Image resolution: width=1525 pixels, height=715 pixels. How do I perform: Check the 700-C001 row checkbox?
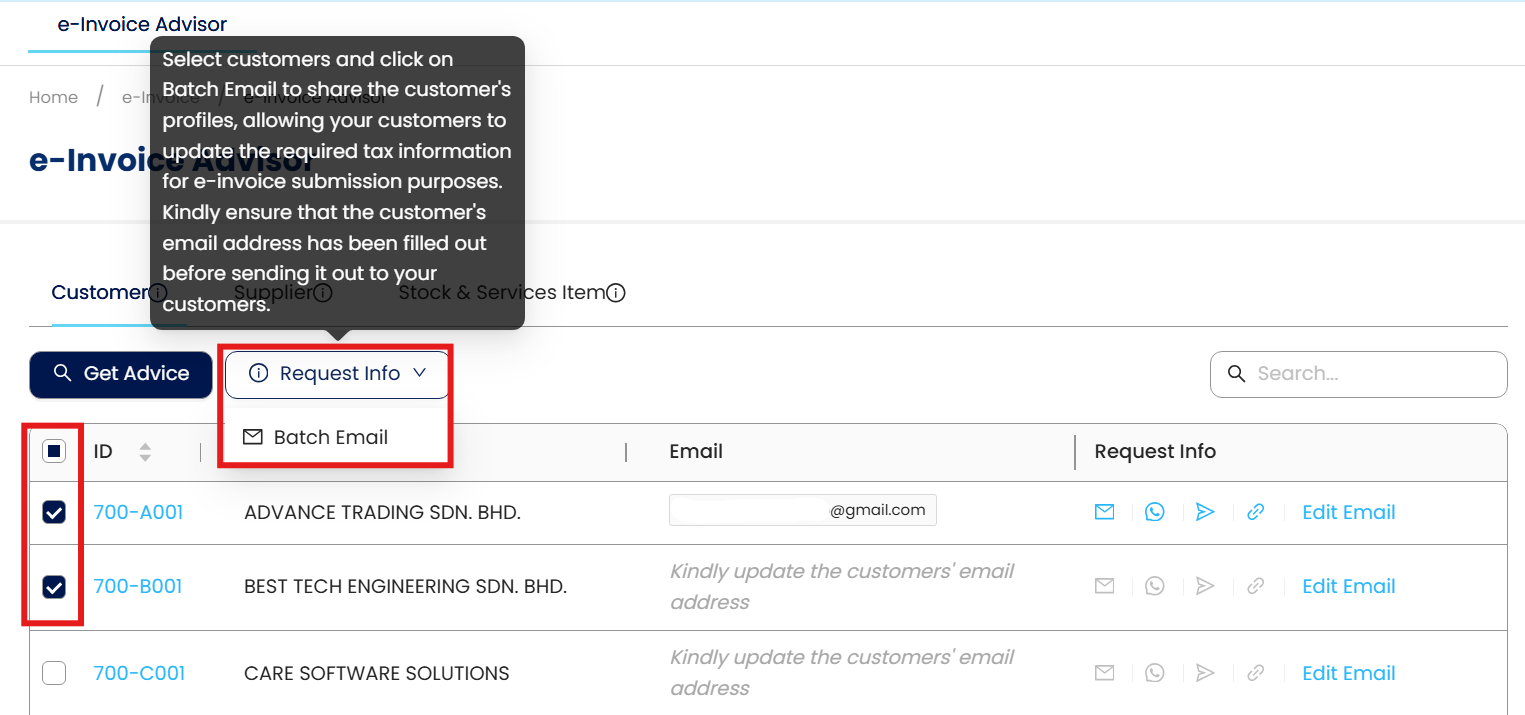click(x=54, y=673)
